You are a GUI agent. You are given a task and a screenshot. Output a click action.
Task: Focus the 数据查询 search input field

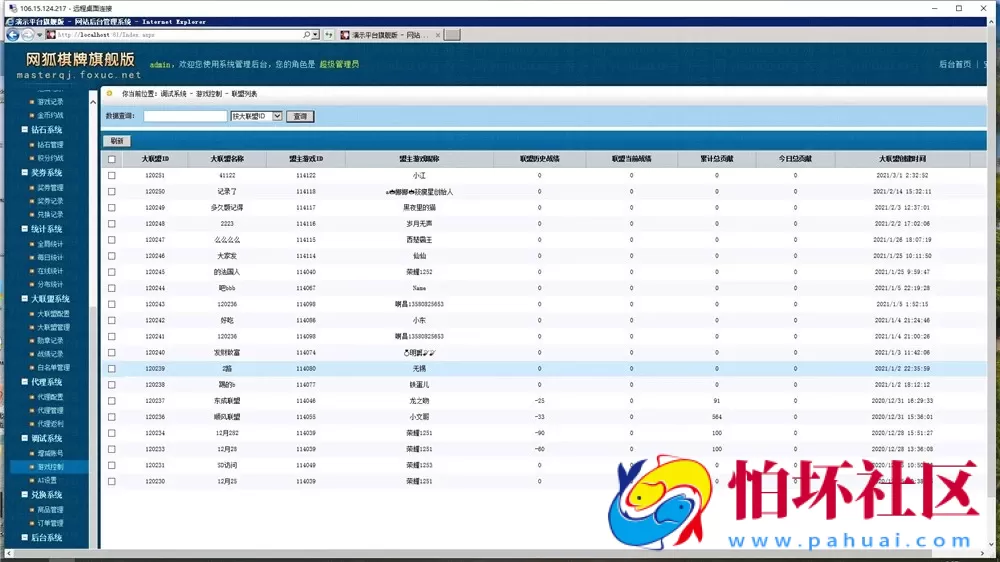click(x=185, y=116)
